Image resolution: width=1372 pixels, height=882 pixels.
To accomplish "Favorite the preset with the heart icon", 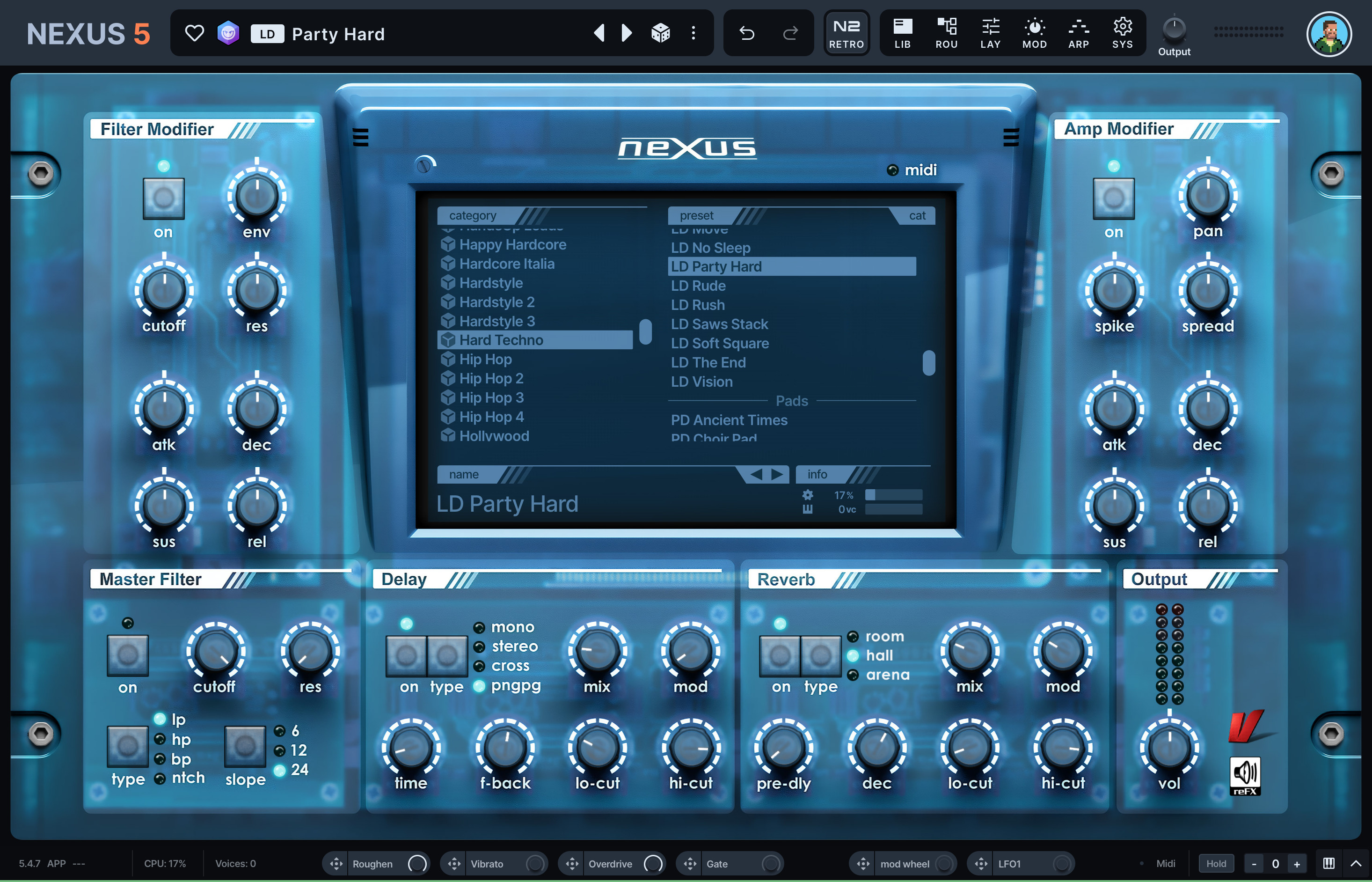I will 195,33.
